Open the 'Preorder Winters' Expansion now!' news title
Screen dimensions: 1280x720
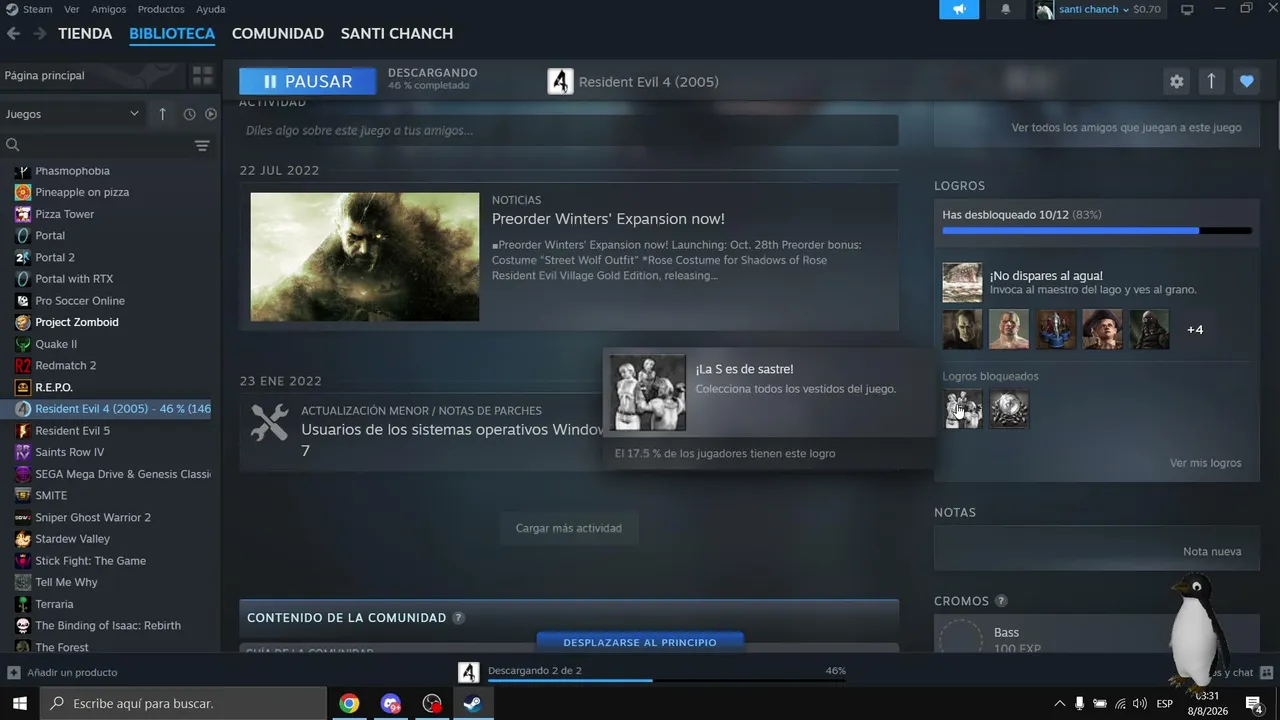pyautogui.click(x=608, y=219)
